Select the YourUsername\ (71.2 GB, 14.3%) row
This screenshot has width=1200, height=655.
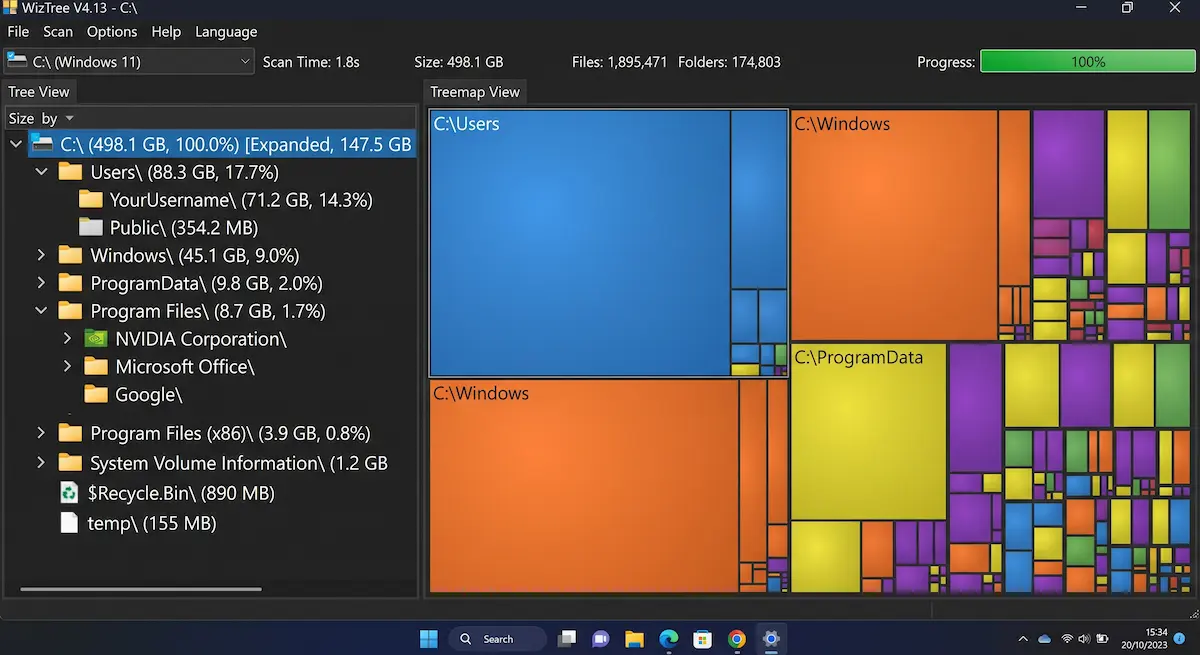241,200
